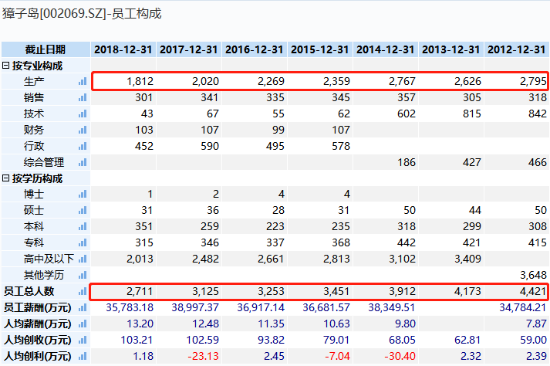The image size is (550, 366).
Task: Select the 2018-12-31 column header
Action: point(123,49)
